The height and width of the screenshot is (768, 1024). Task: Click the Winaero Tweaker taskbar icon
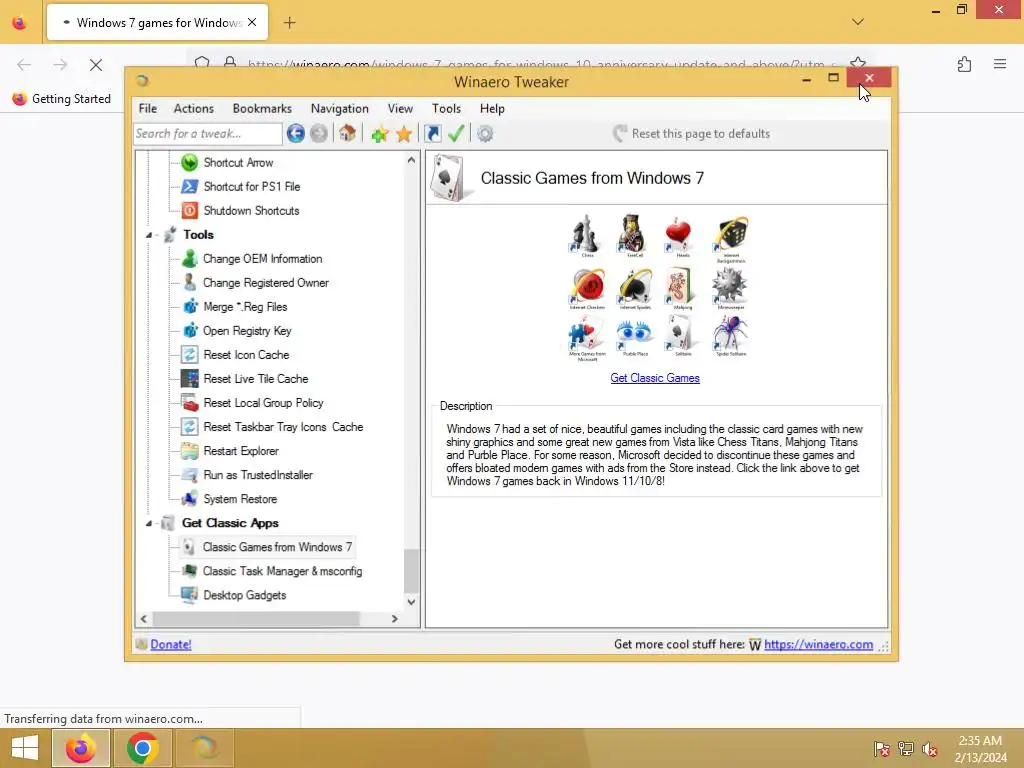click(205, 748)
